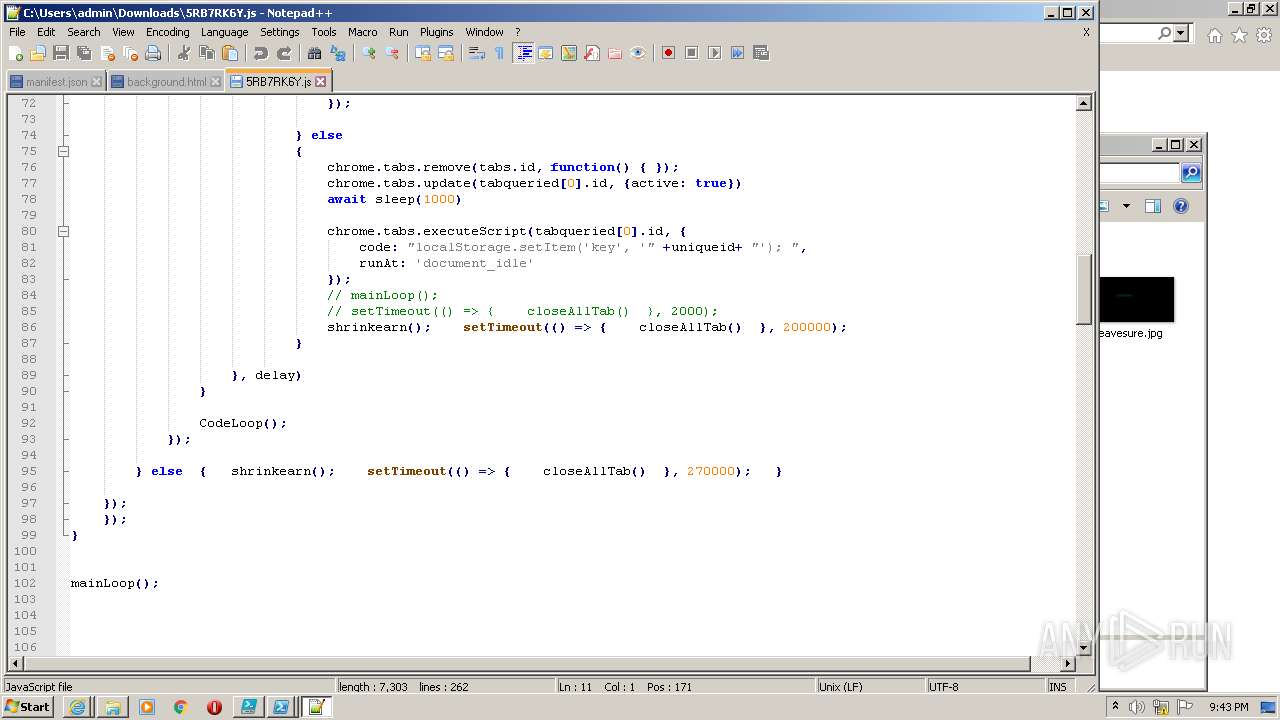Open the Edit menu
1280x720 pixels.
[x=46, y=32]
